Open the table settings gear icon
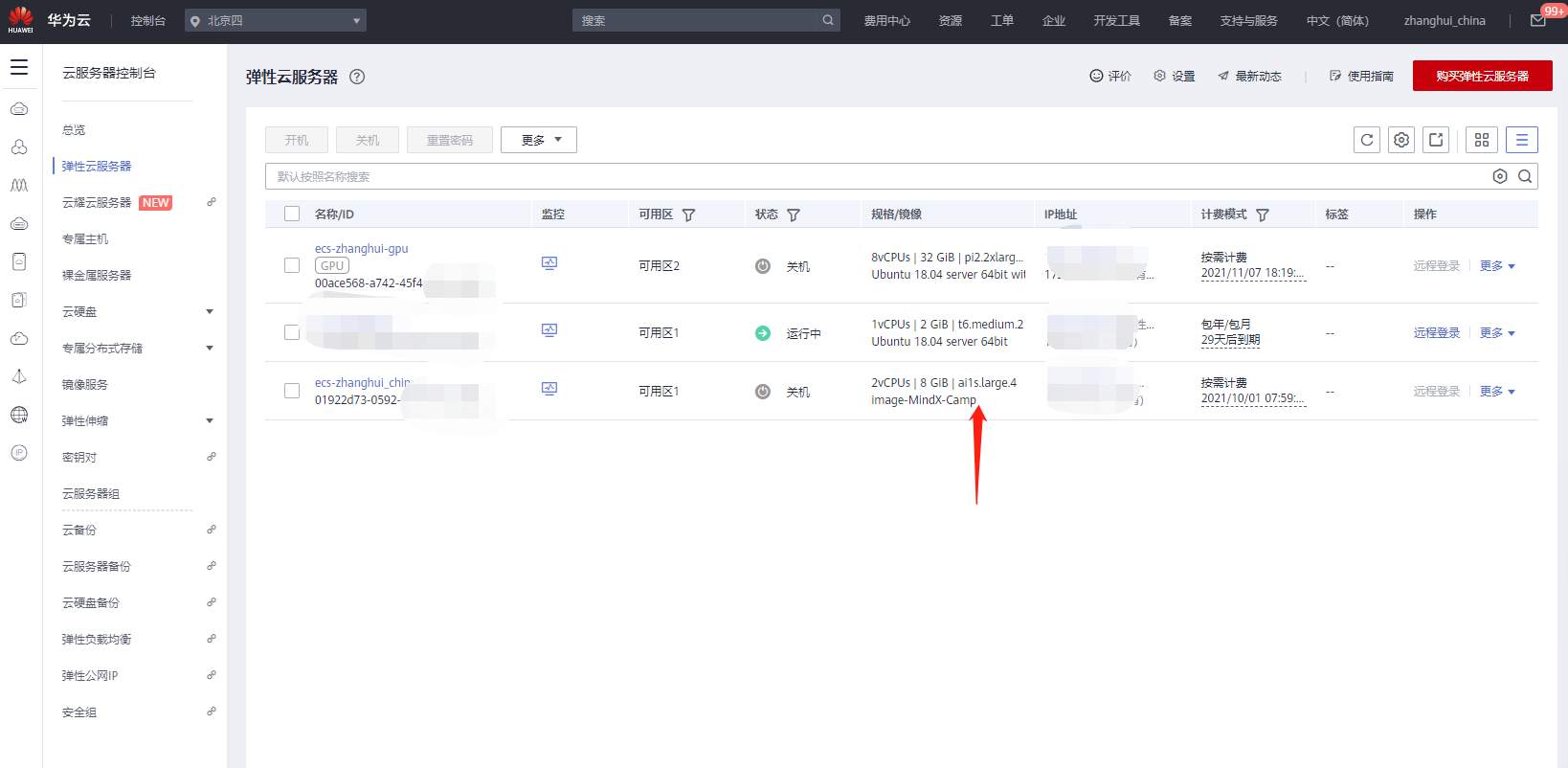This screenshot has height=768, width=1568. pos(1401,140)
